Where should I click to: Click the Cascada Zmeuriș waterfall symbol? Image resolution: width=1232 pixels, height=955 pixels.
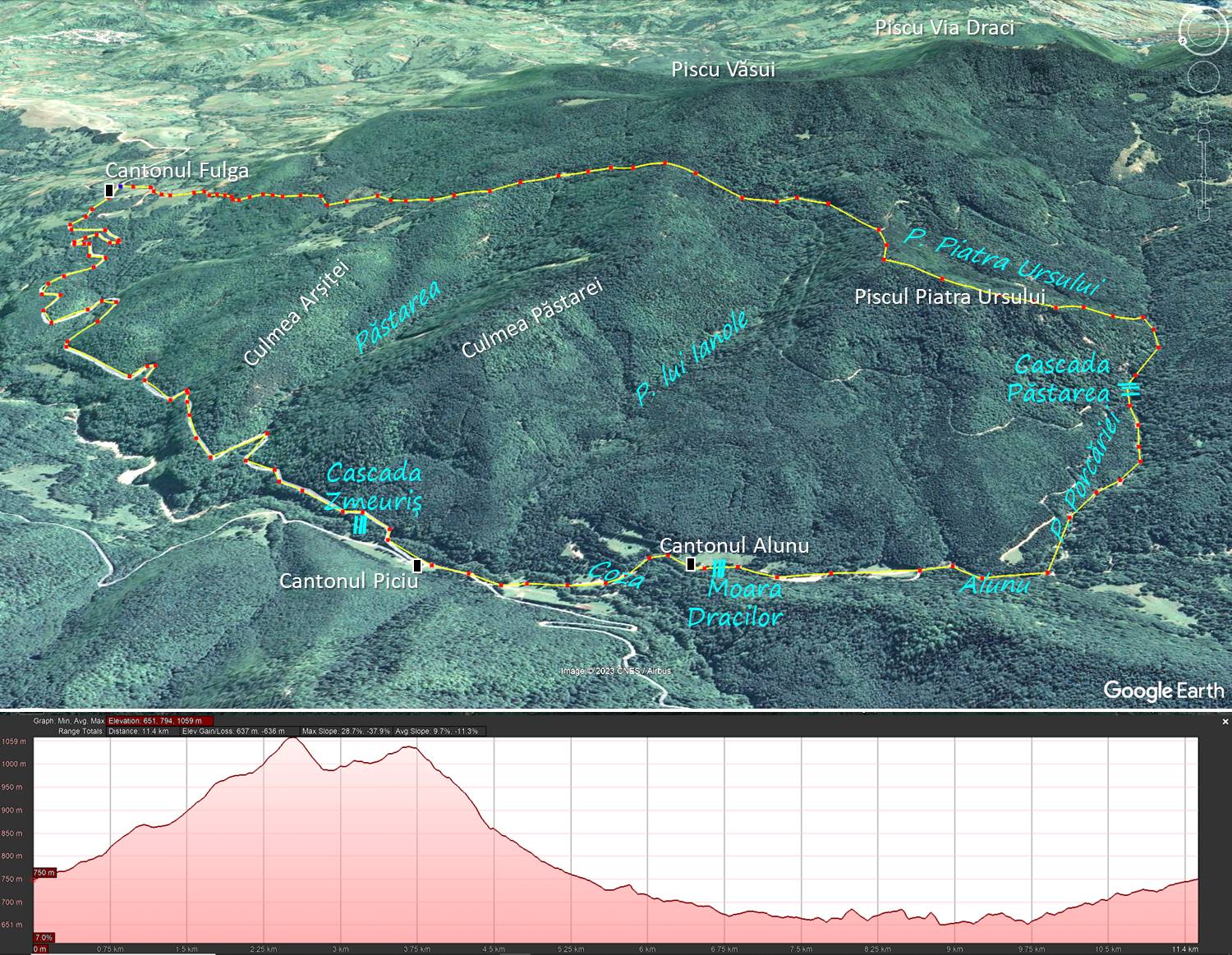pos(360,525)
